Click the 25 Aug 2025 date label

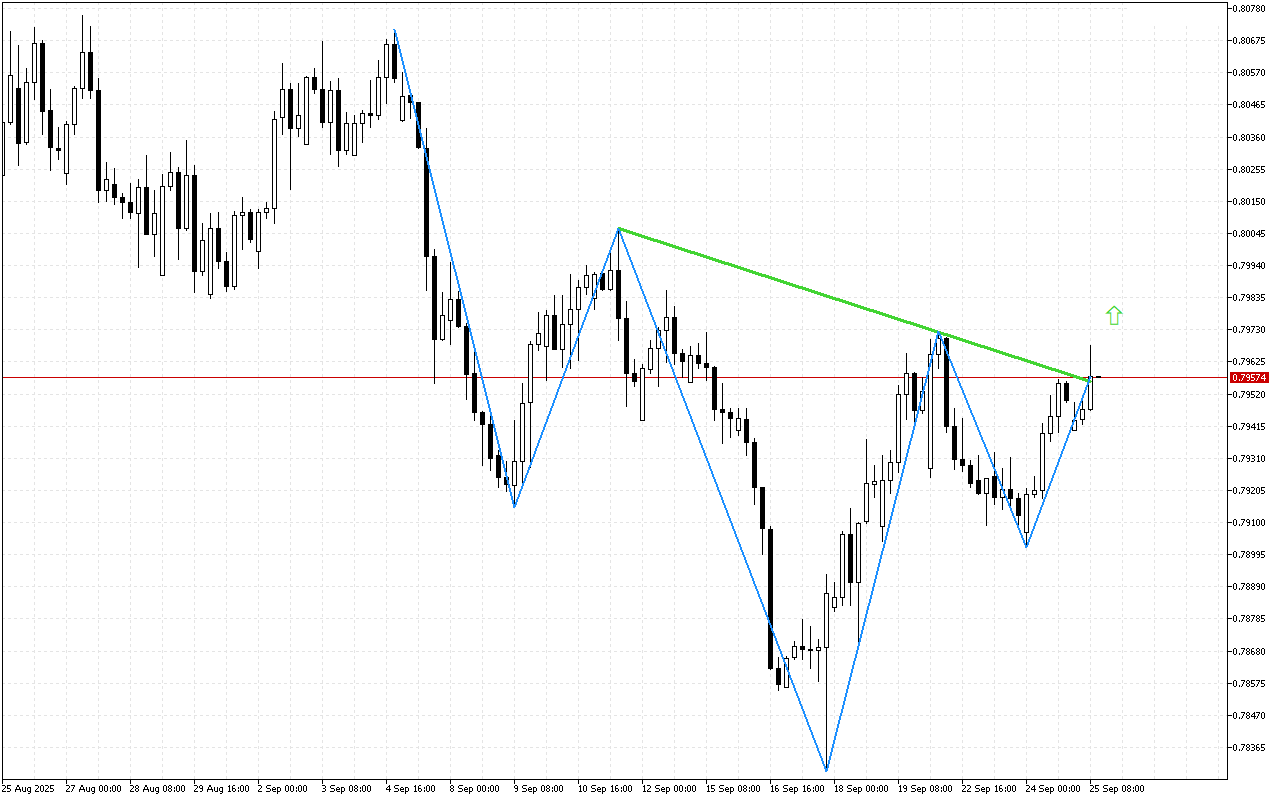(28, 788)
